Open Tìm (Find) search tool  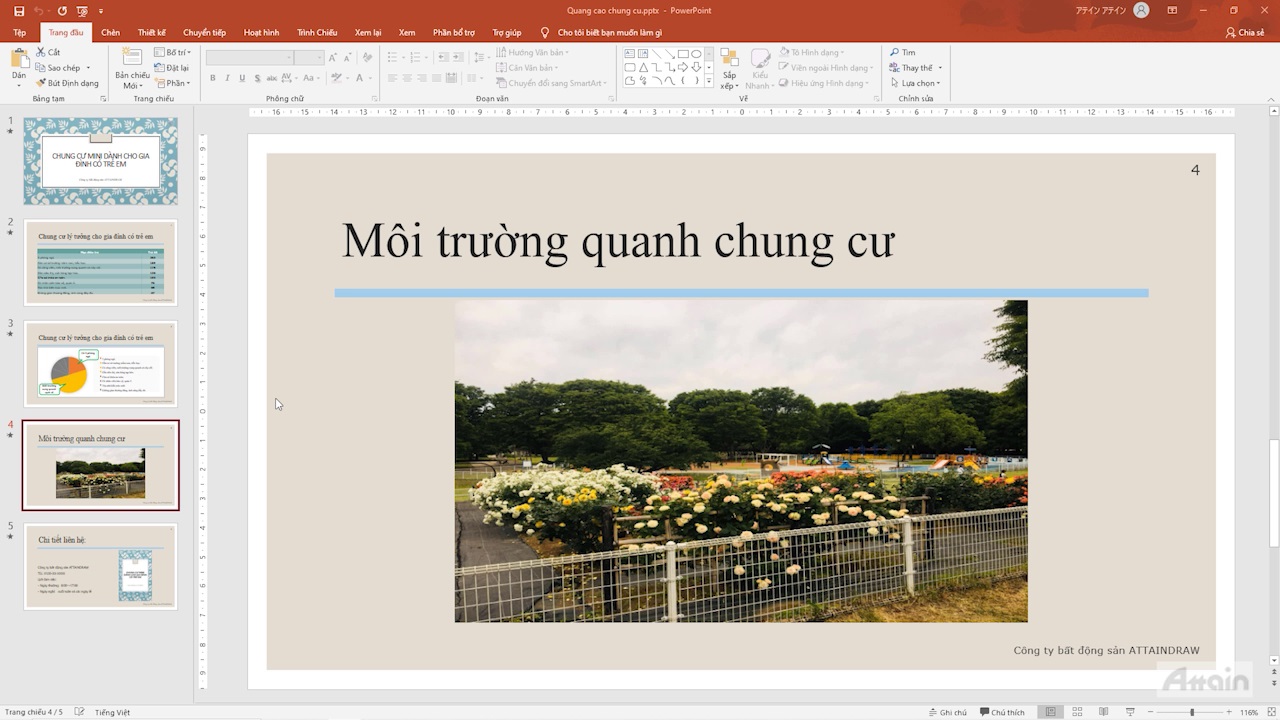click(902, 52)
